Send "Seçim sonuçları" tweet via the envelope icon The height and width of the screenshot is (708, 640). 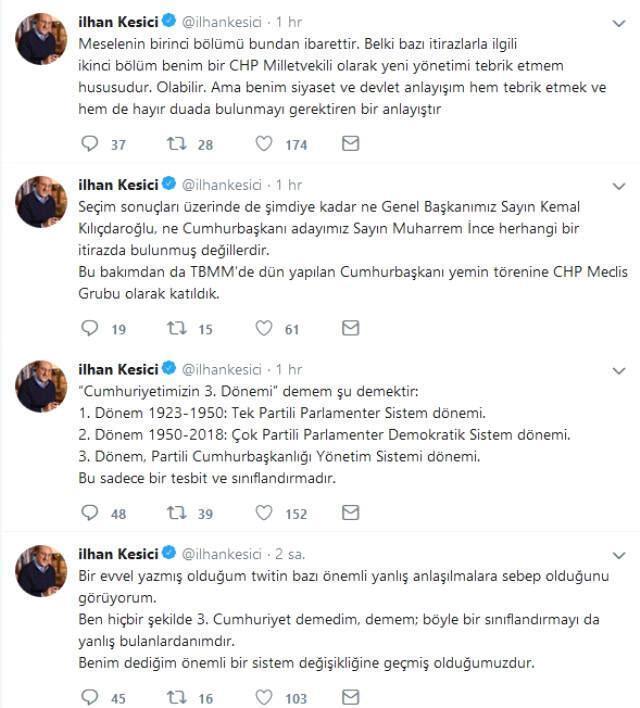pos(350,328)
